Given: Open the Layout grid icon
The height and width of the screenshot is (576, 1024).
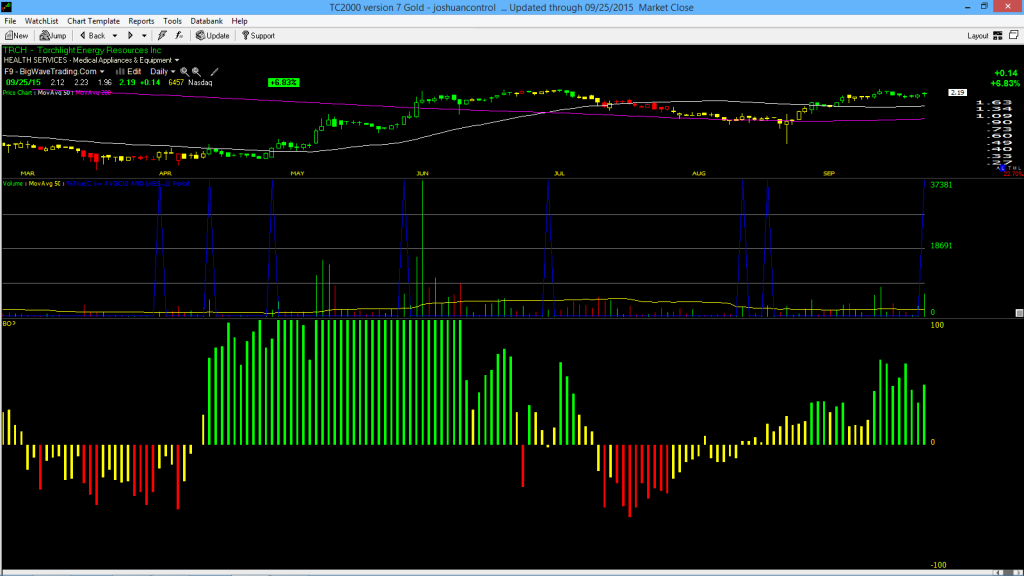Looking at the screenshot, I should tap(997, 36).
